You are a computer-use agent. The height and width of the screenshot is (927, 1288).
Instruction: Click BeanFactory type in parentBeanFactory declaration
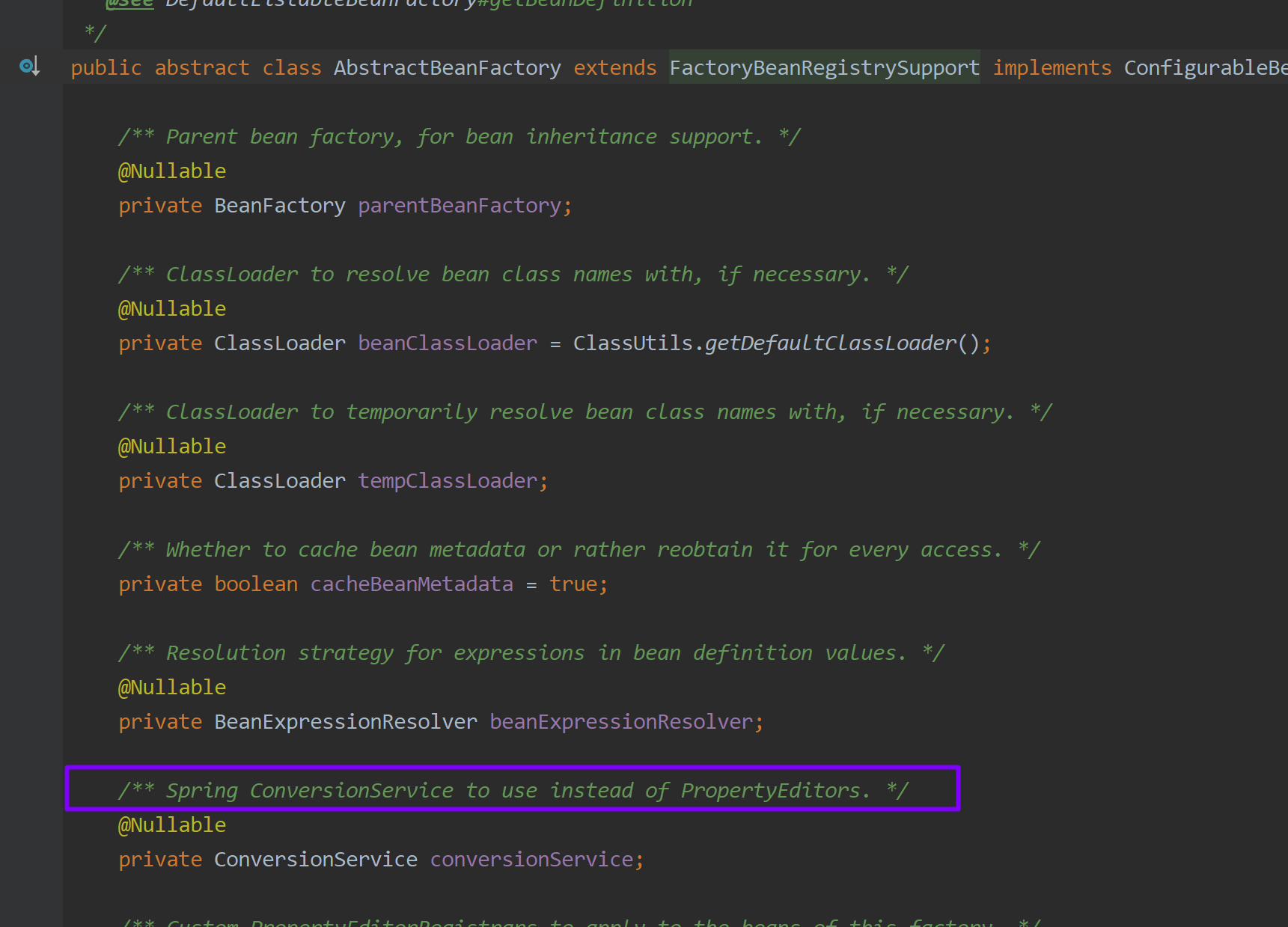coord(280,206)
